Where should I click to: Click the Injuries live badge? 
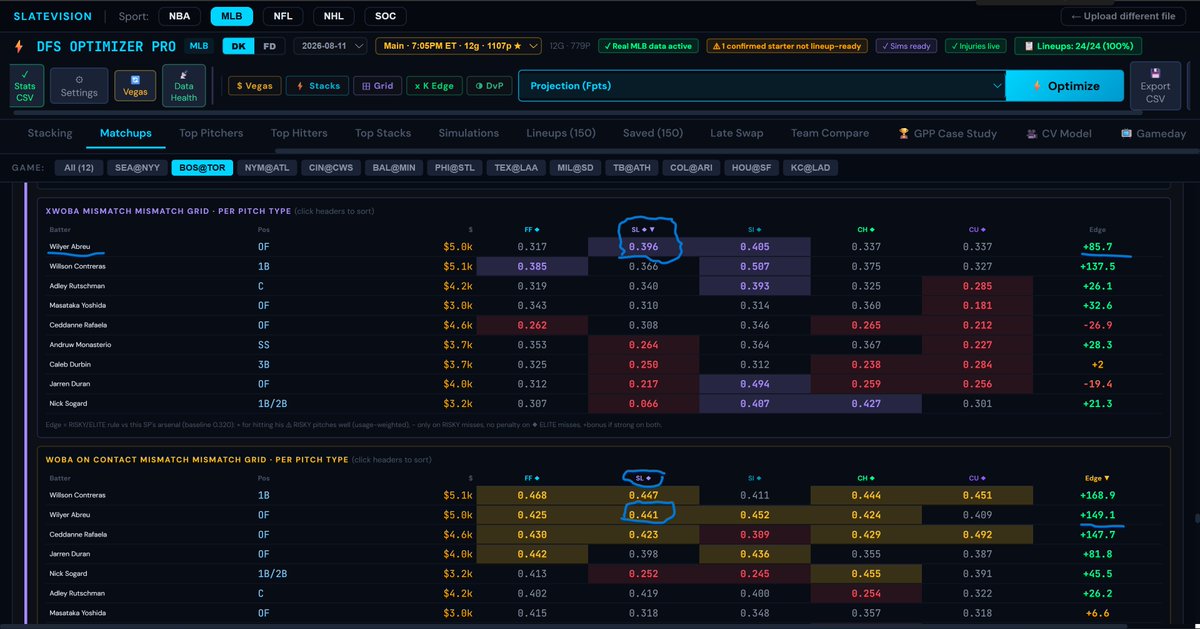pyautogui.click(x=975, y=46)
